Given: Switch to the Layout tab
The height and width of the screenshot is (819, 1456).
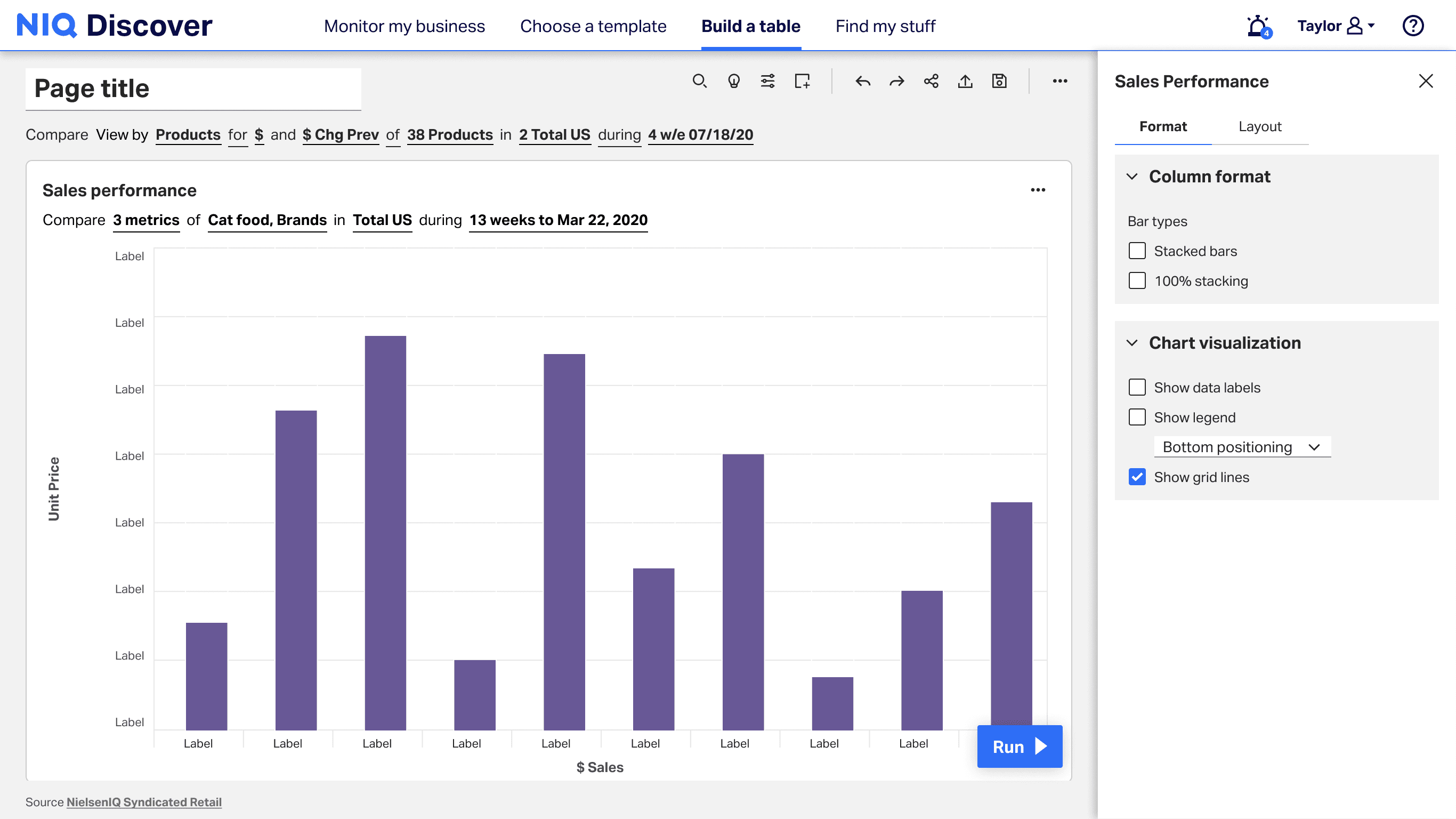Looking at the screenshot, I should tap(1259, 127).
